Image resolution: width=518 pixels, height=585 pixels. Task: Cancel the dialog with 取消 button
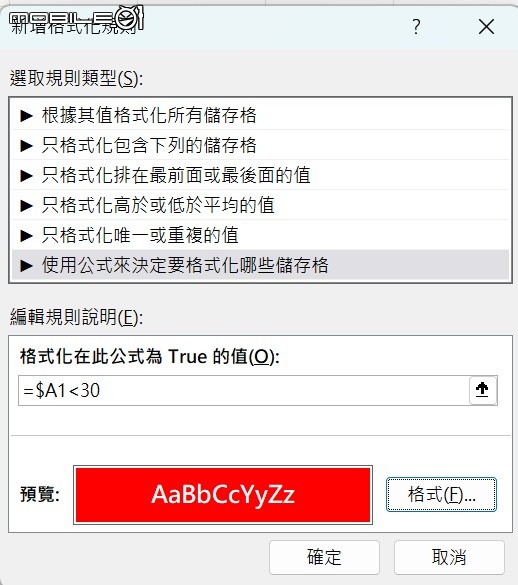click(449, 557)
